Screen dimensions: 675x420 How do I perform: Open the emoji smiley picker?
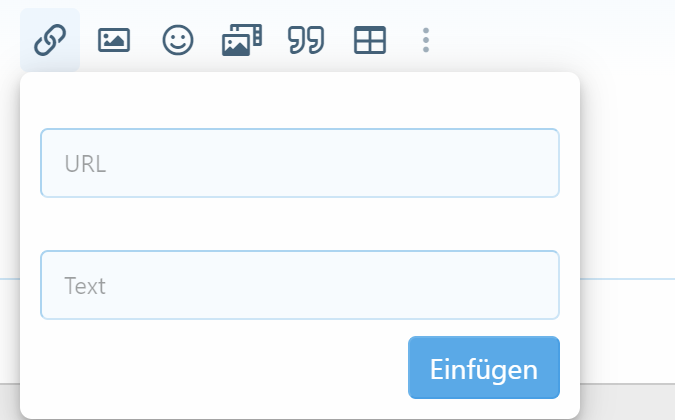tap(178, 40)
